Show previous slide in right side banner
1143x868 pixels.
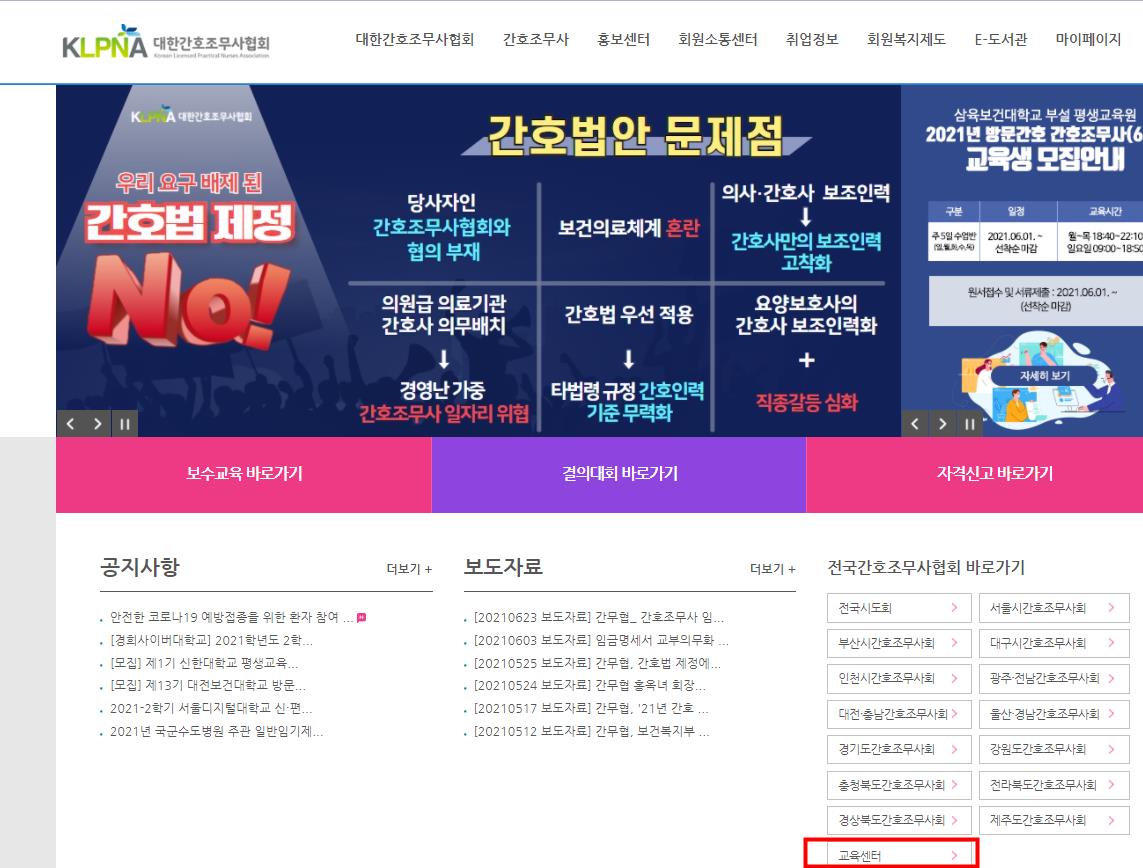(915, 424)
